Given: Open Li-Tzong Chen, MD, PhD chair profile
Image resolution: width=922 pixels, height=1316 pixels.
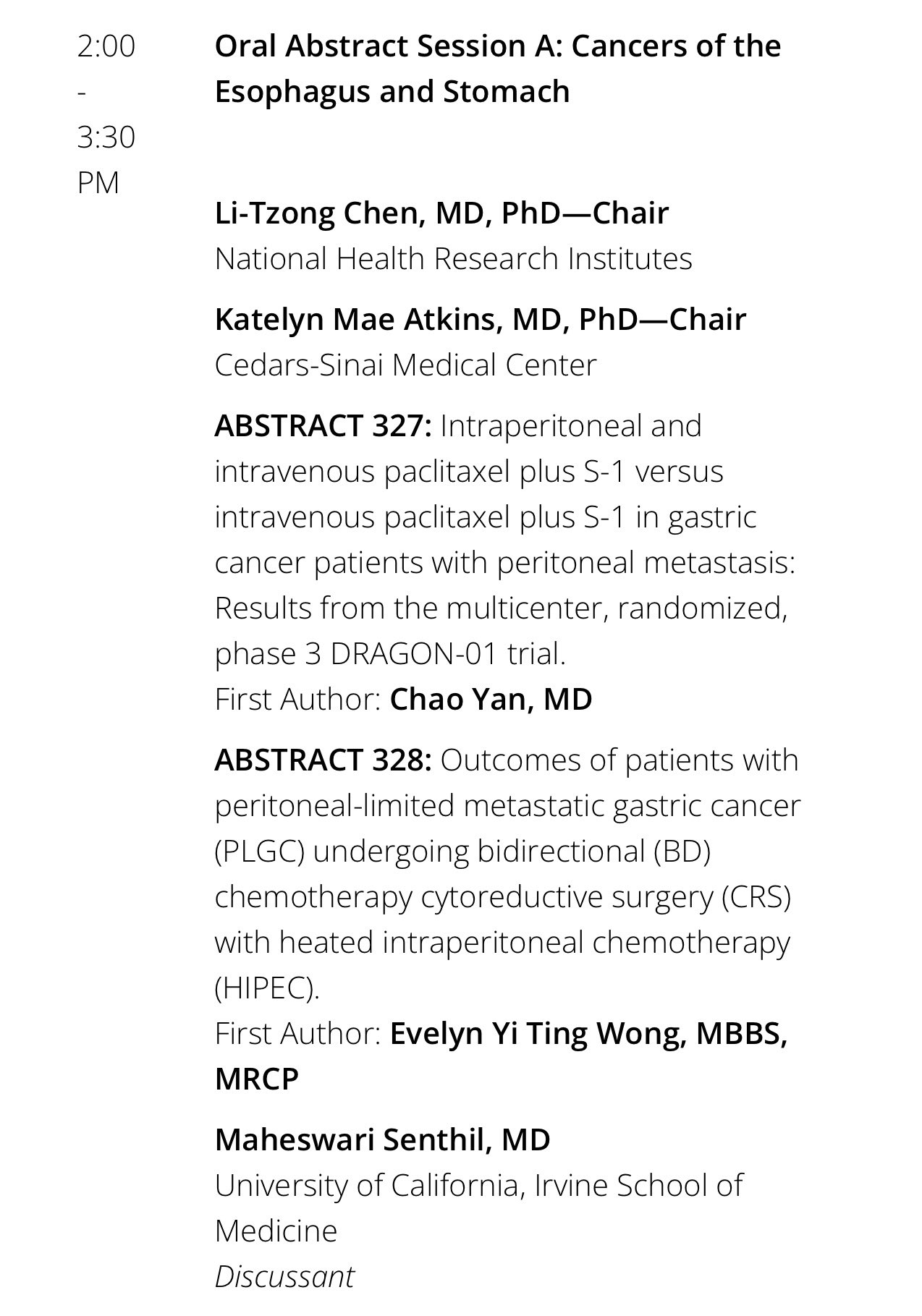Looking at the screenshot, I should (x=441, y=213).
